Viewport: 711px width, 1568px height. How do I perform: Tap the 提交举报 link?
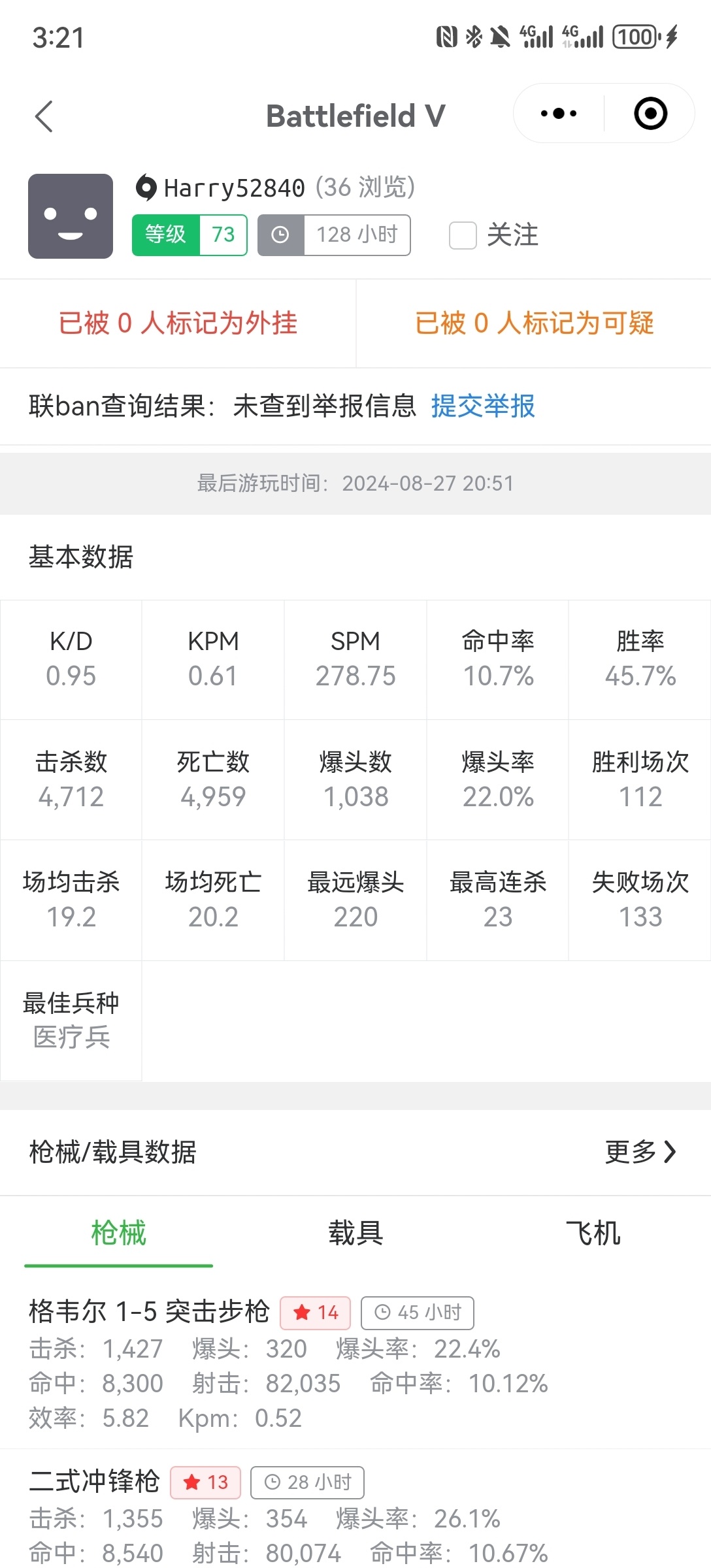click(483, 406)
